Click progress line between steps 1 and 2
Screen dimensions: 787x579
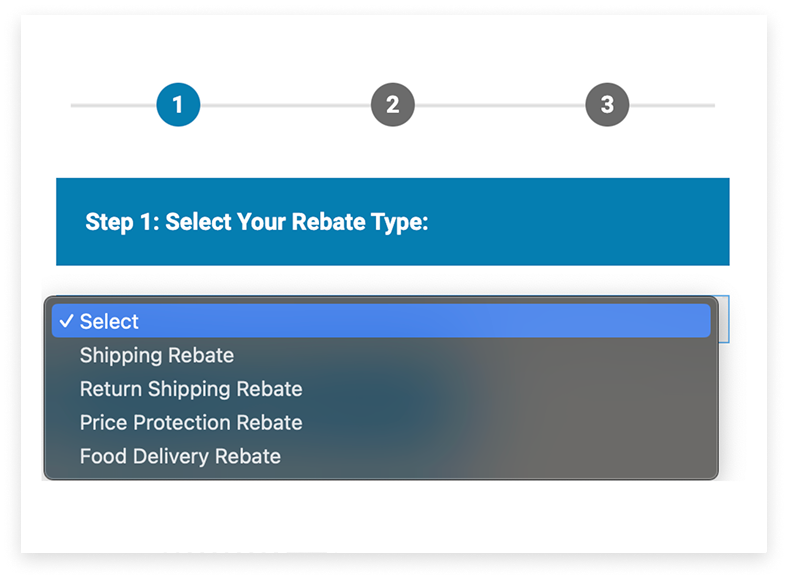285,105
